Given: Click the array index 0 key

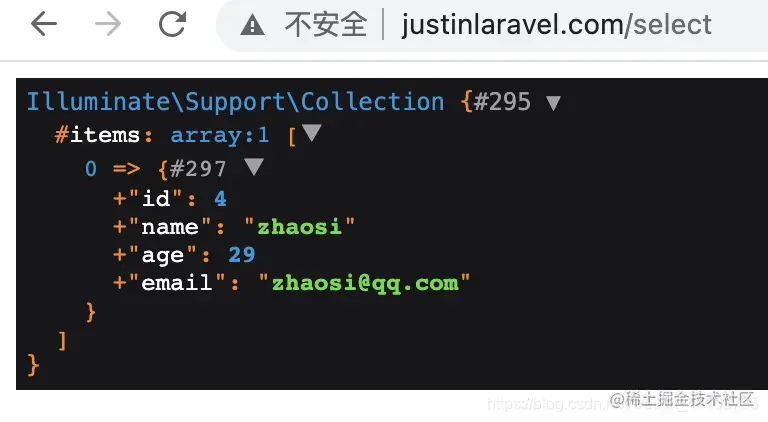Looking at the screenshot, I should pos(91,169).
